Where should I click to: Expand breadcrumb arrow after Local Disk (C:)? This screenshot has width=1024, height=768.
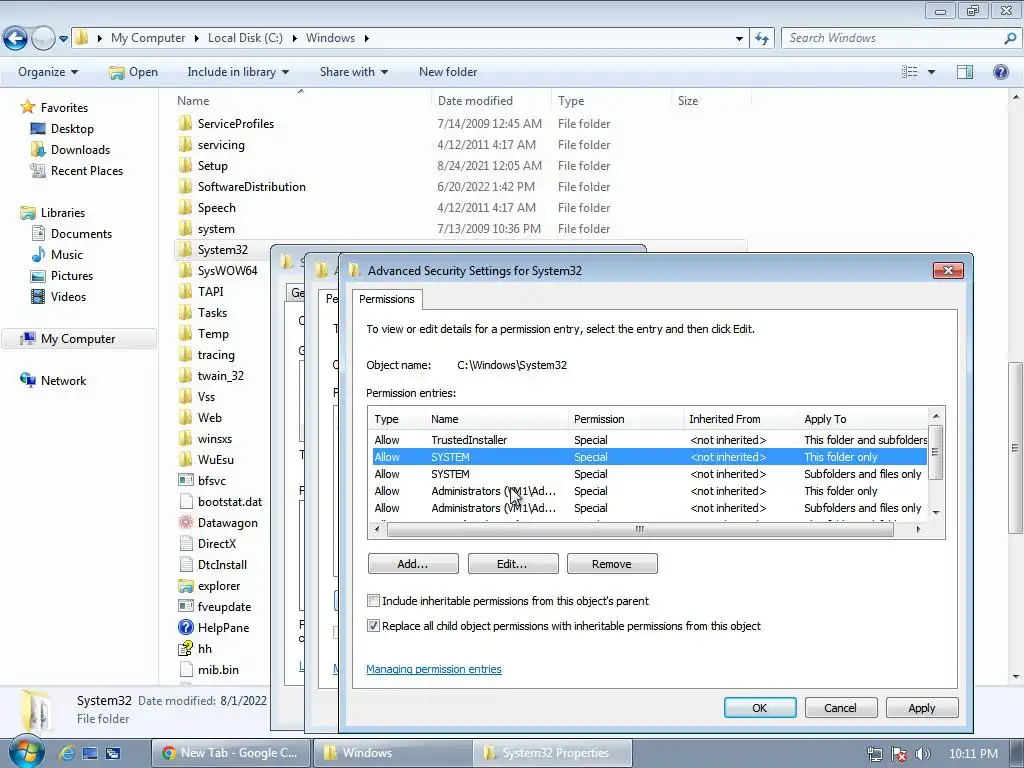coord(295,38)
